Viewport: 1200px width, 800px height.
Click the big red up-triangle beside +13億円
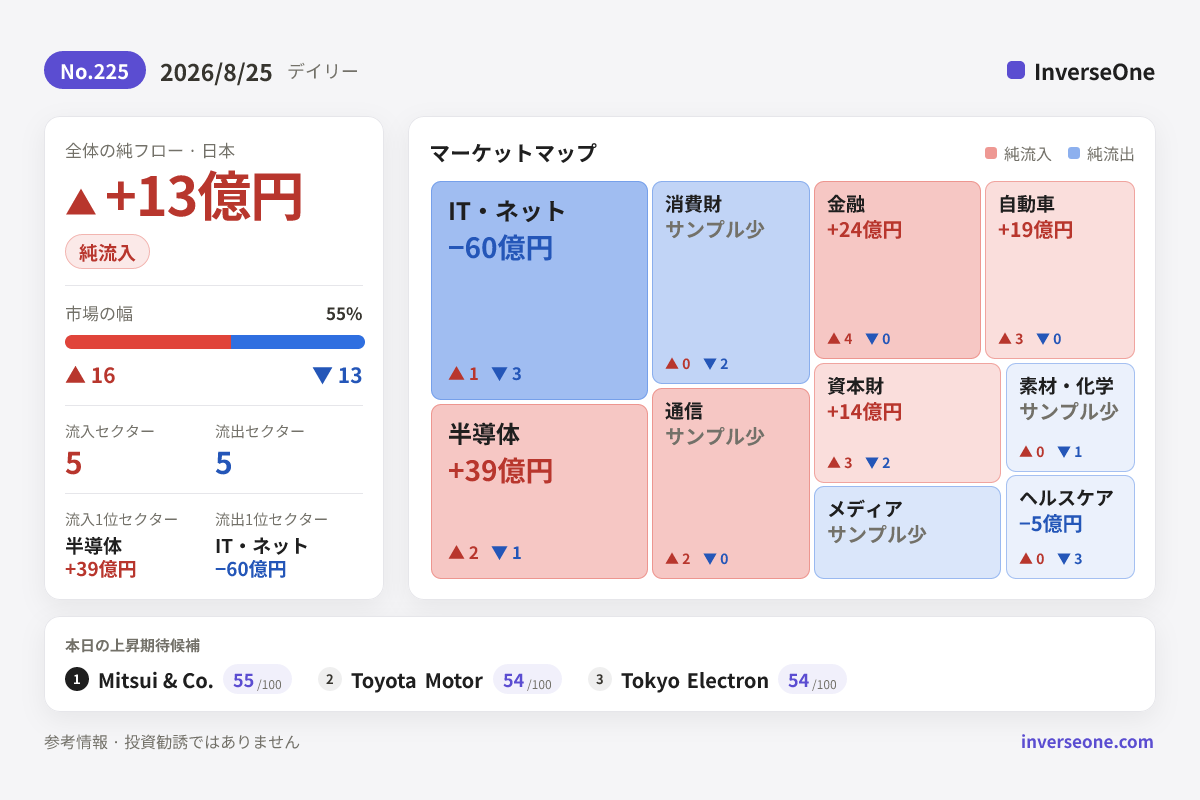pyautogui.click(x=81, y=201)
